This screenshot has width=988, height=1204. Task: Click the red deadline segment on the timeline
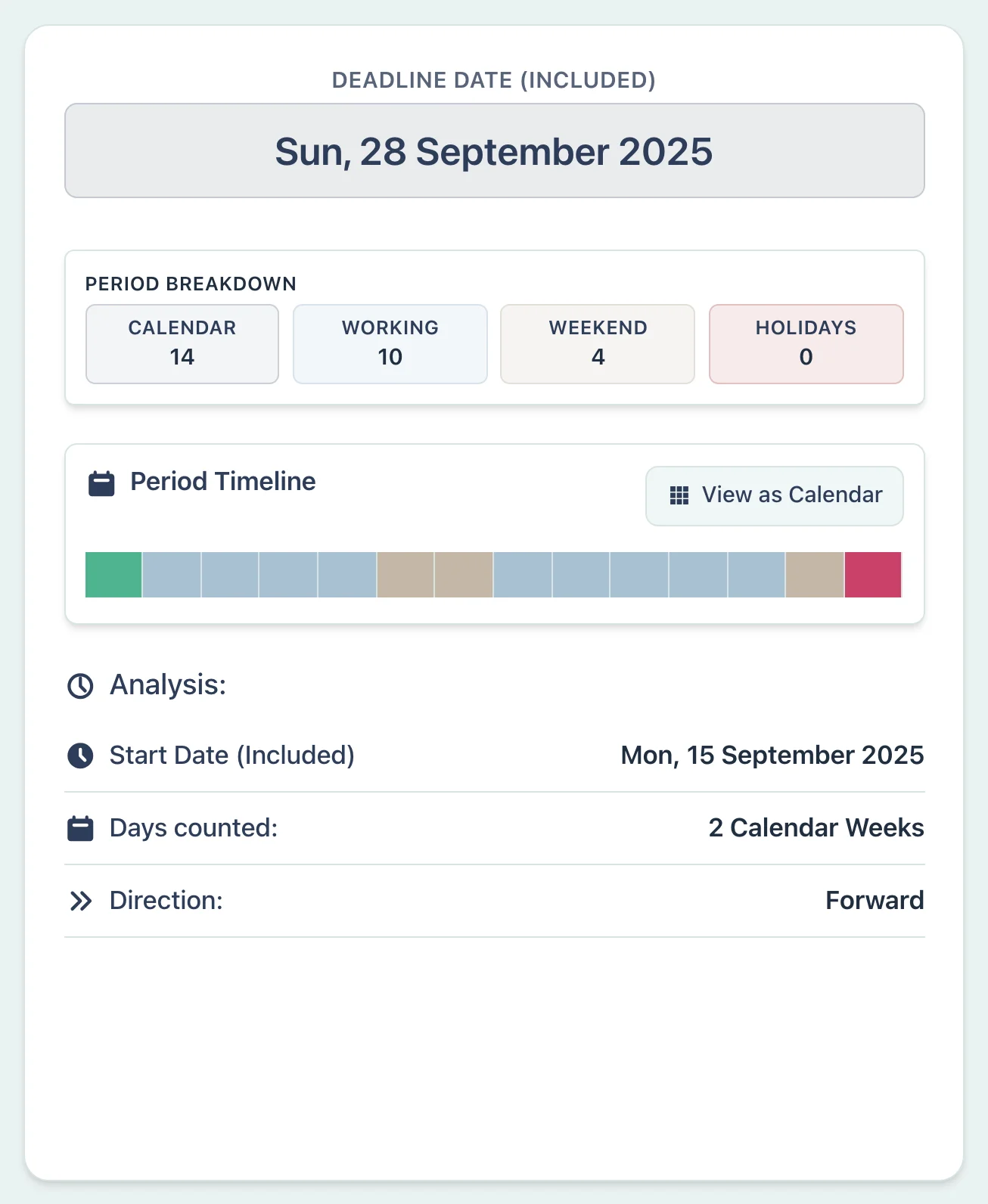point(872,575)
